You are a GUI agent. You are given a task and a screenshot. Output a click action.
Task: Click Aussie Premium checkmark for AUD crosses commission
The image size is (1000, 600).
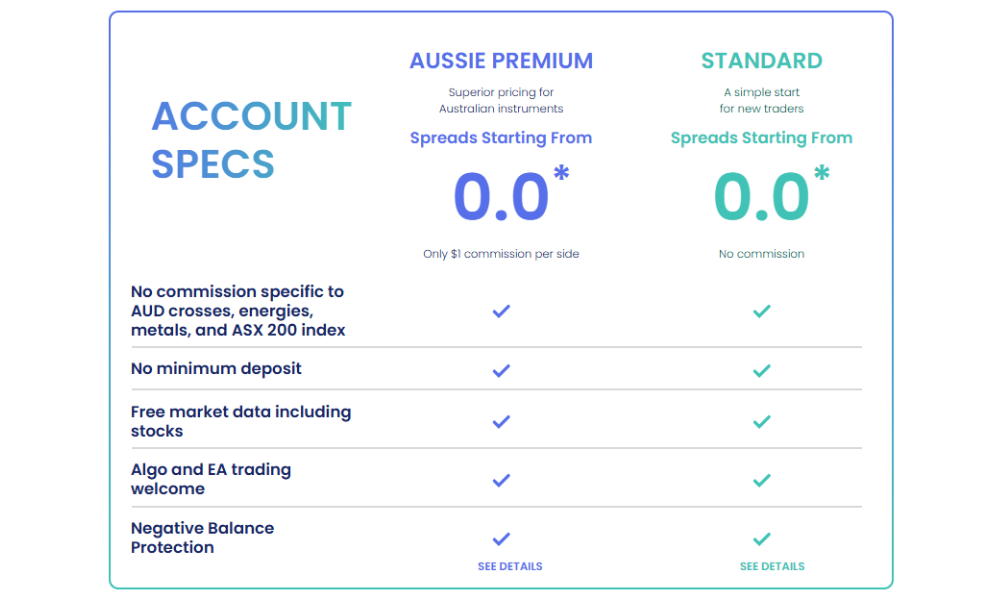pos(501,311)
